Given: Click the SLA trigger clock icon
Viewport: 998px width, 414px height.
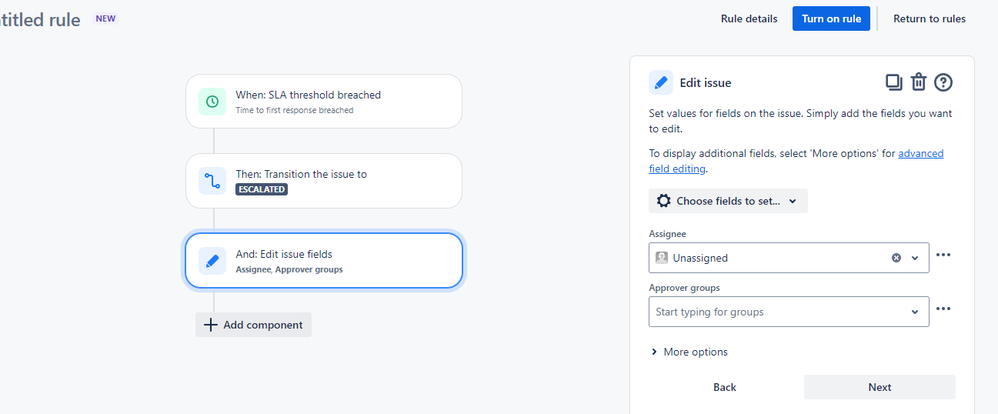Looking at the screenshot, I should click(x=212, y=101).
